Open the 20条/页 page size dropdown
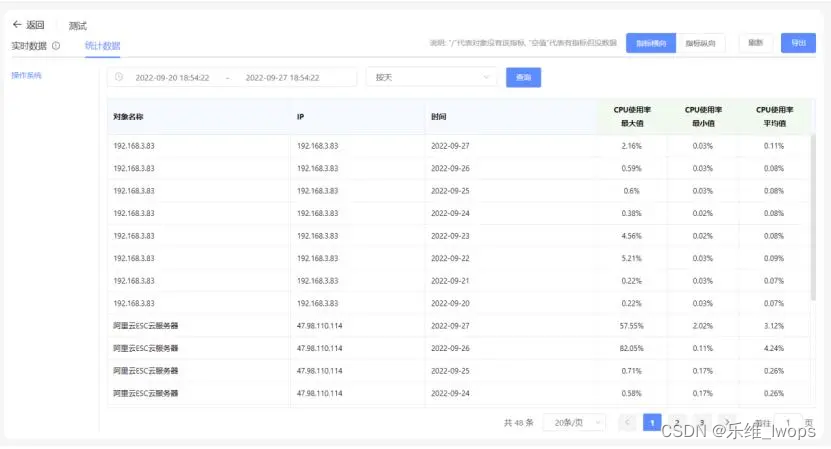 coord(575,422)
